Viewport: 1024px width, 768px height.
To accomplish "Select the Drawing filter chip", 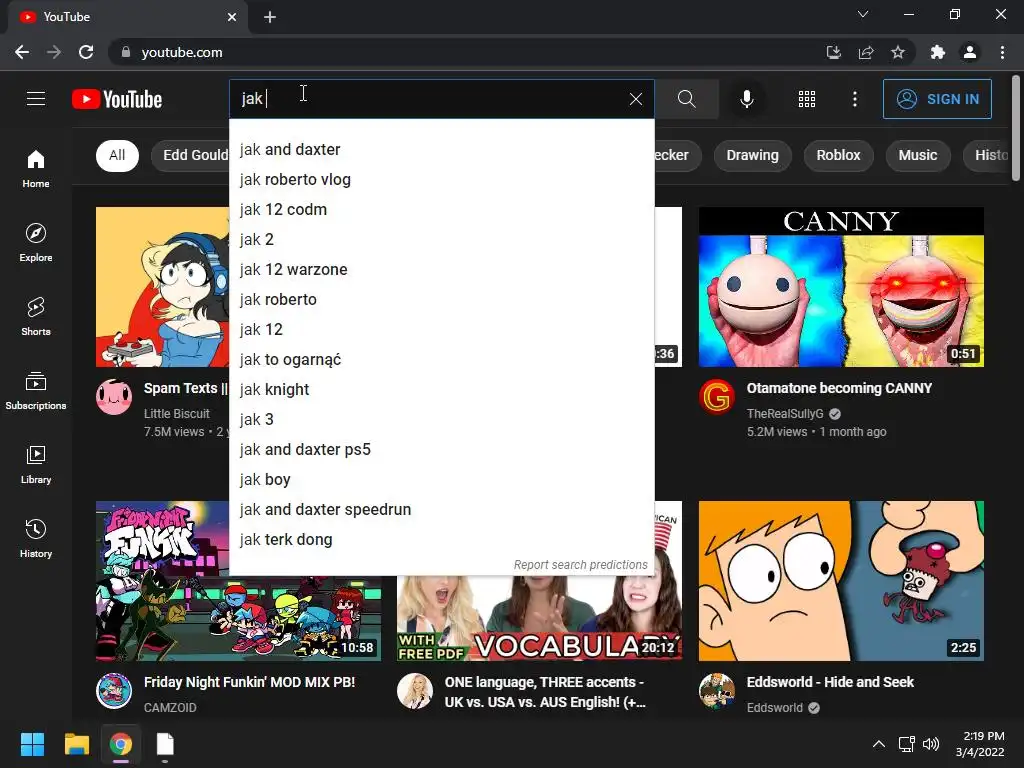I will coord(752,155).
